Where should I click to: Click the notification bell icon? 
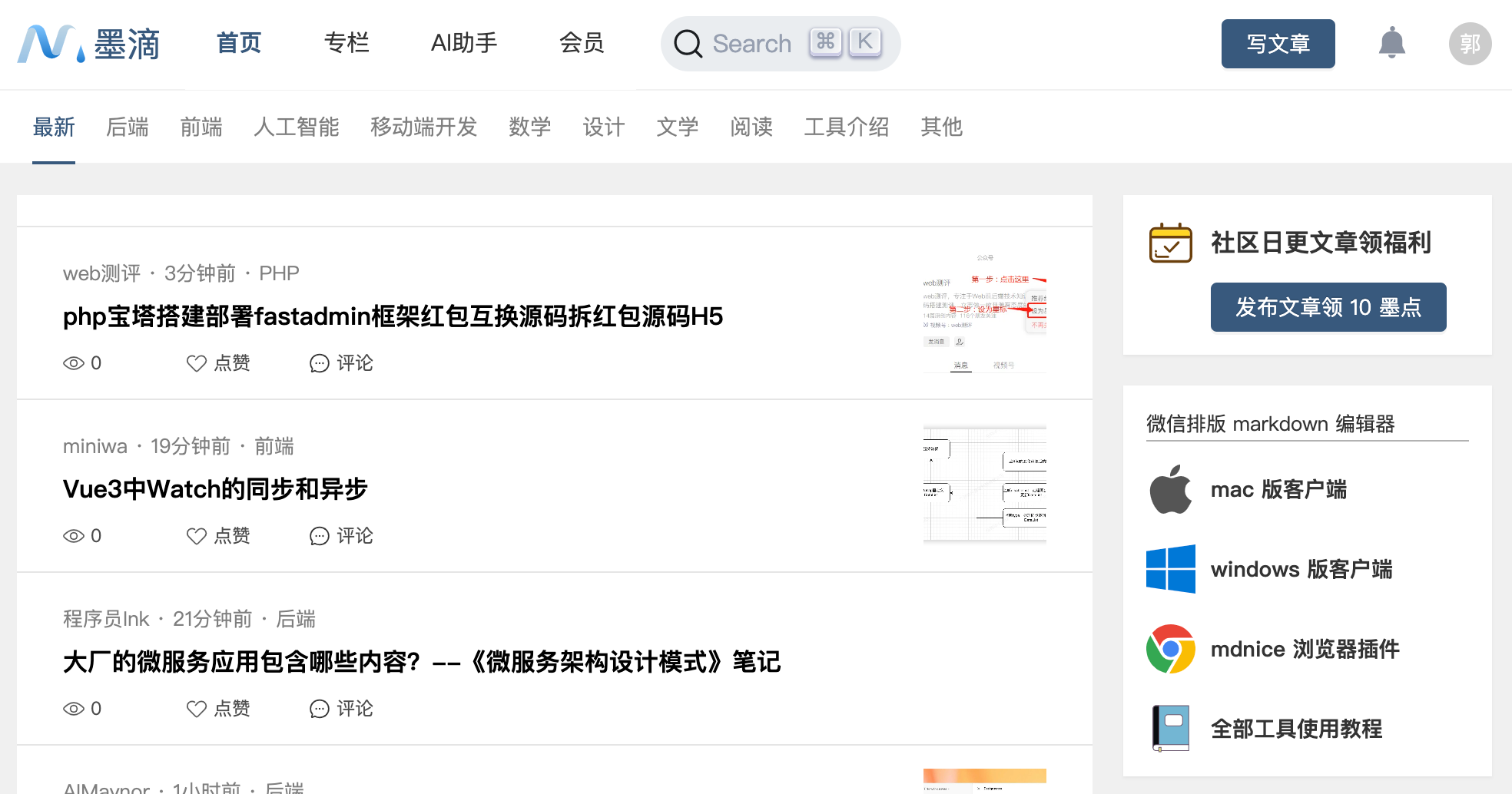1391,43
